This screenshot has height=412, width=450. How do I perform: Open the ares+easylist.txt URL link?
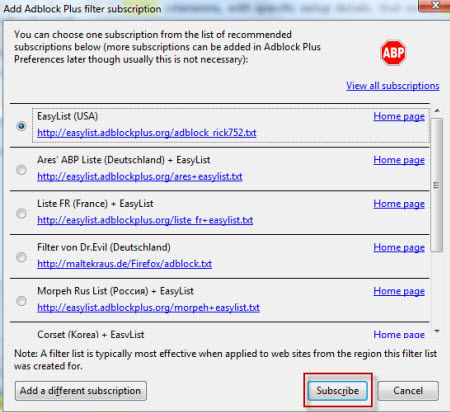click(140, 176)
